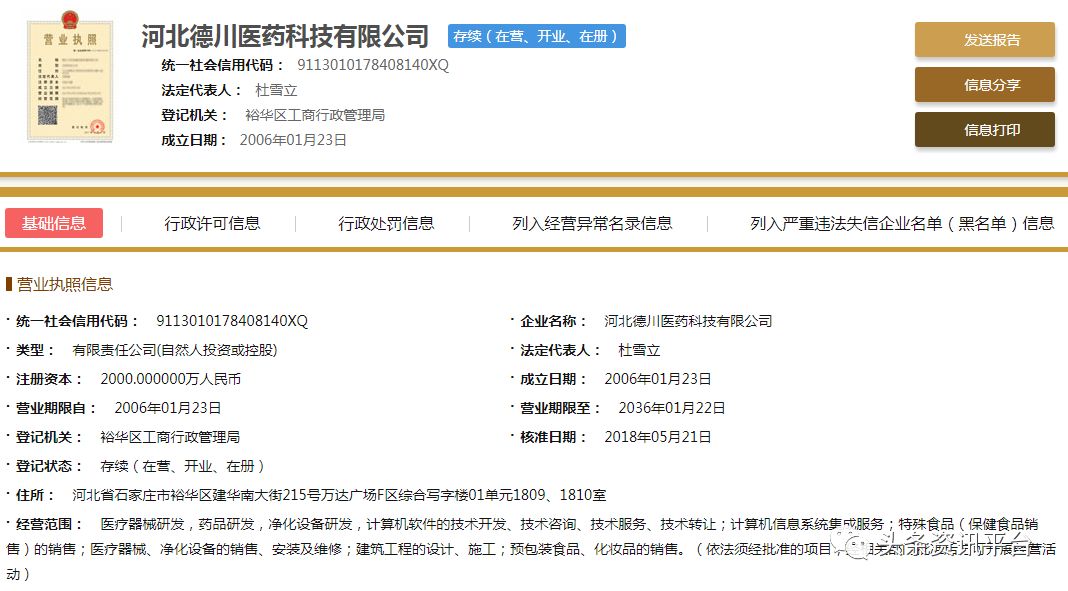The width and height of the screenshot is (1068, 591).
Task: Click the 核准日期 value 2018年05月21日
Action: tap(658, 437)
